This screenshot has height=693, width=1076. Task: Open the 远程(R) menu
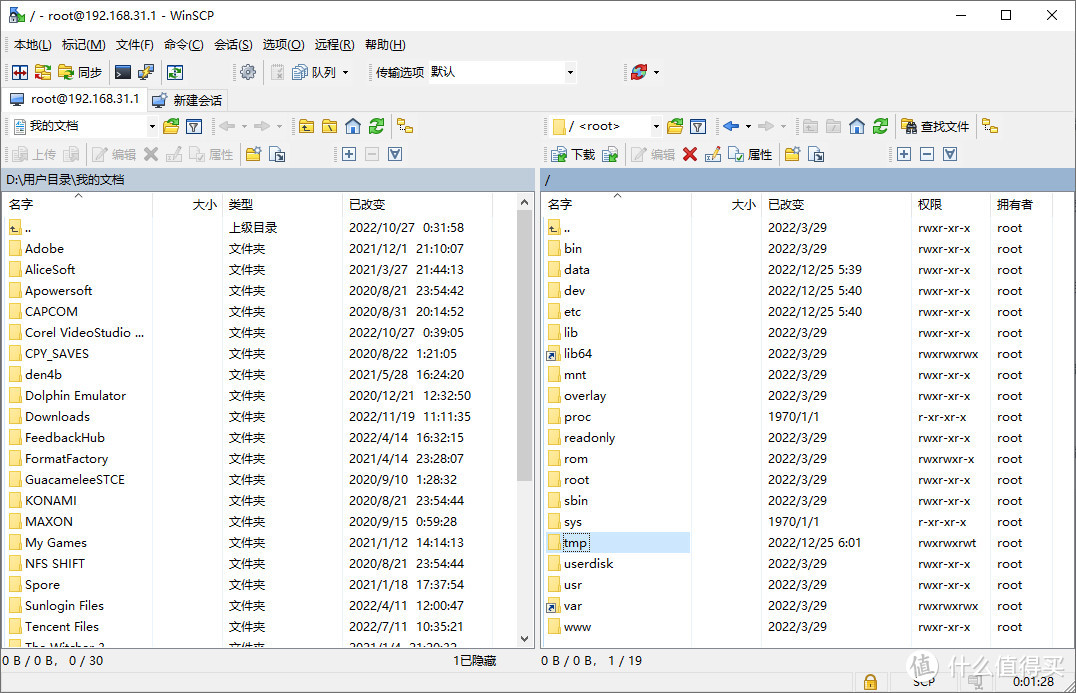coord(334,45)
